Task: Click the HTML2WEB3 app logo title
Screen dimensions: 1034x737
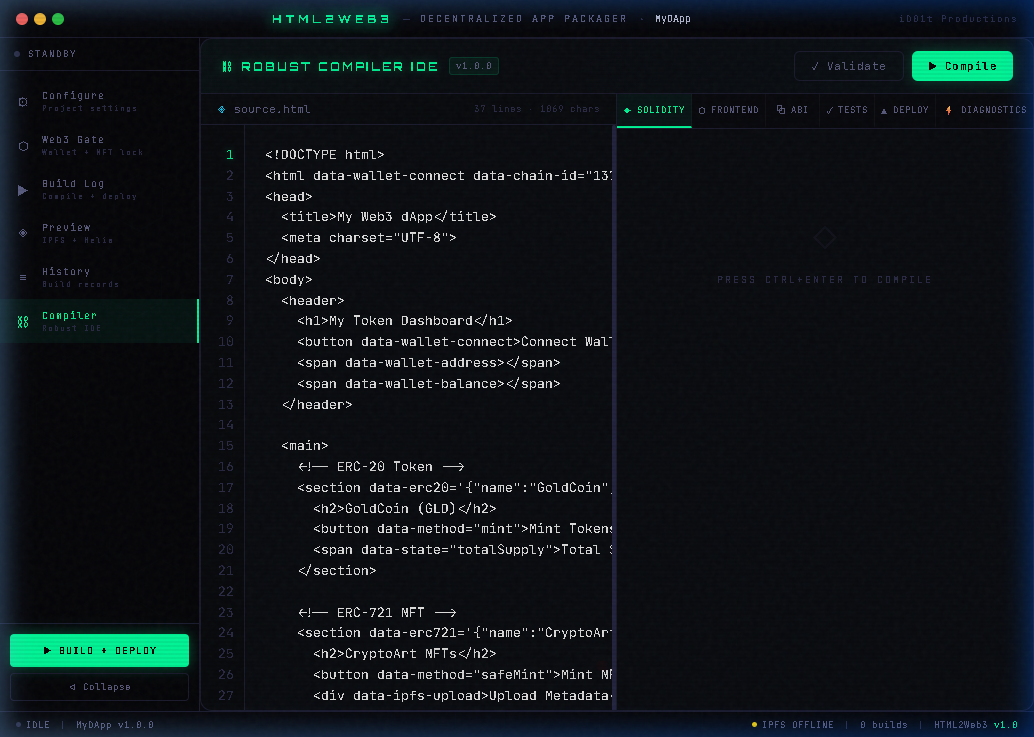Action: (x=331, y=19)
